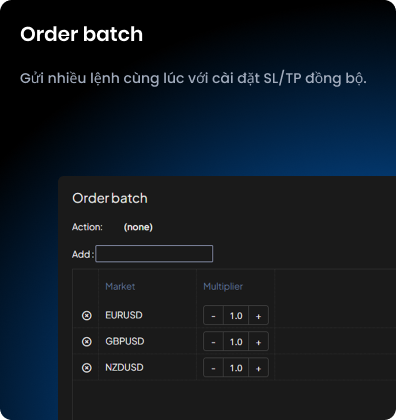Click the Action: label

(x=87, y=227)
